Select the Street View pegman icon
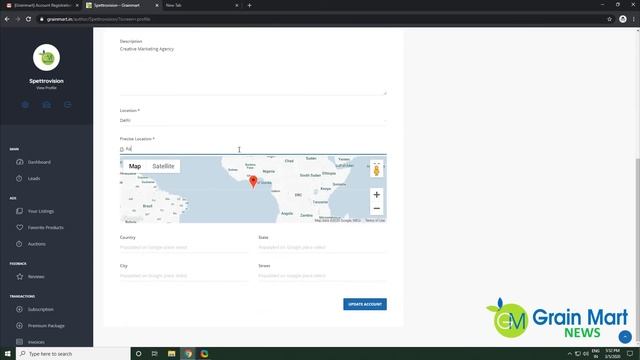The width and height of the screenshot is (640, 360). [x=376, y=169]
